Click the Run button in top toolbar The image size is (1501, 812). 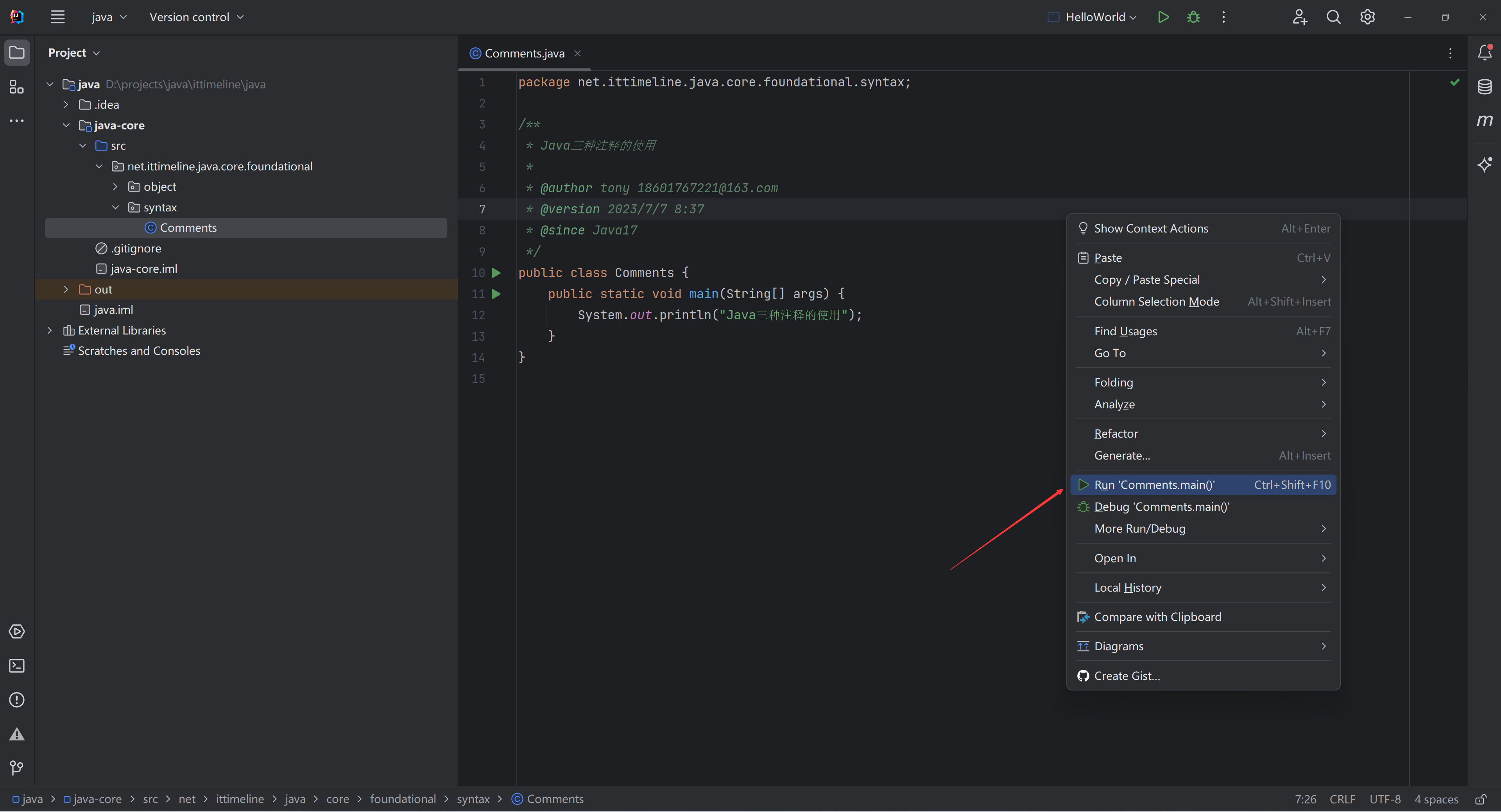[x=1163, y=17]
